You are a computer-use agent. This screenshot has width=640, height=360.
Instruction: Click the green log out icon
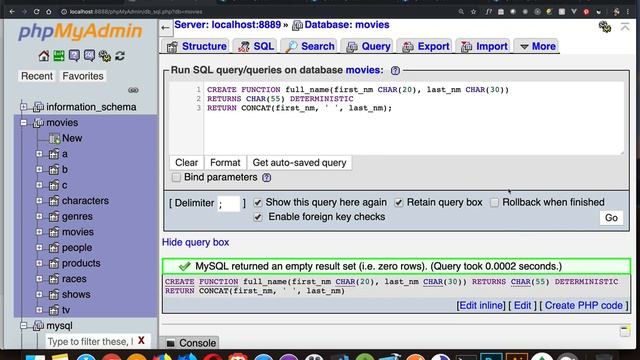tap(59, 56)
